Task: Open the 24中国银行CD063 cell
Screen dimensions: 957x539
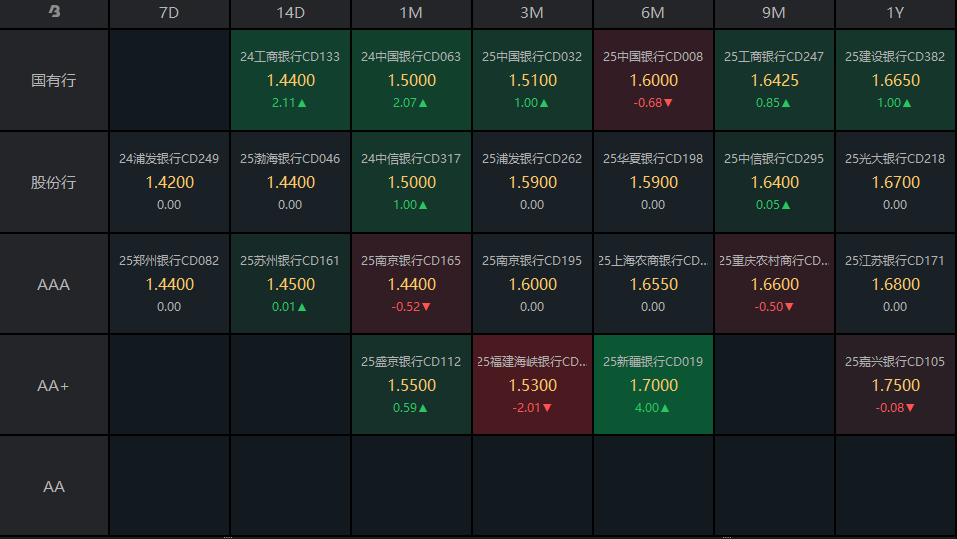Action: point(411,80)
